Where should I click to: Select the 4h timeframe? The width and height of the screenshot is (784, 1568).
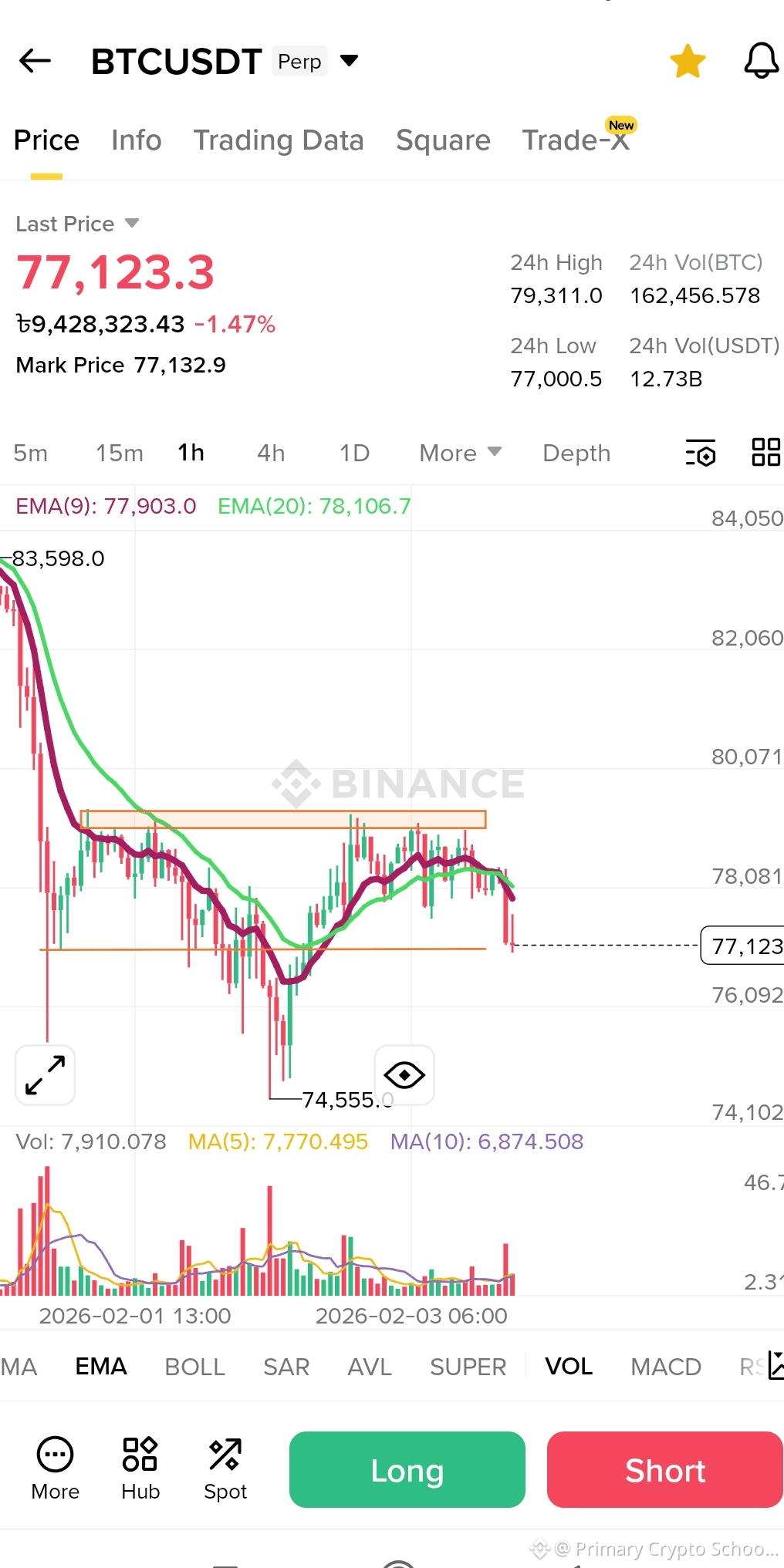pos(271,453)
